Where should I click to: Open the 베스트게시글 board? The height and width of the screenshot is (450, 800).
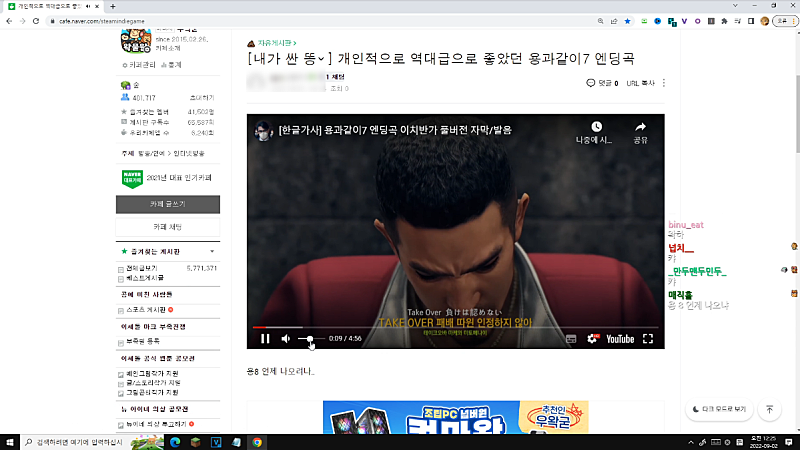coord(145,278)
